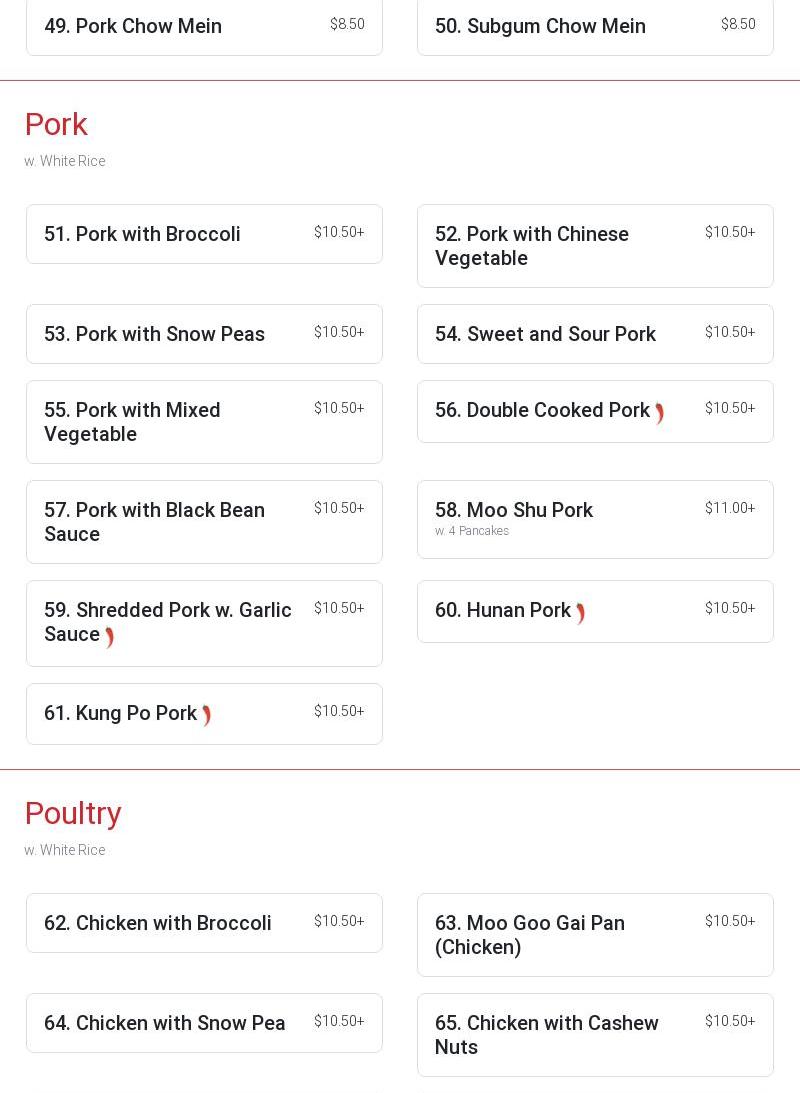Click the chili icon after Kung Po Pork
This screenshot has width=800, height=1093.
[x=207, y=715]
